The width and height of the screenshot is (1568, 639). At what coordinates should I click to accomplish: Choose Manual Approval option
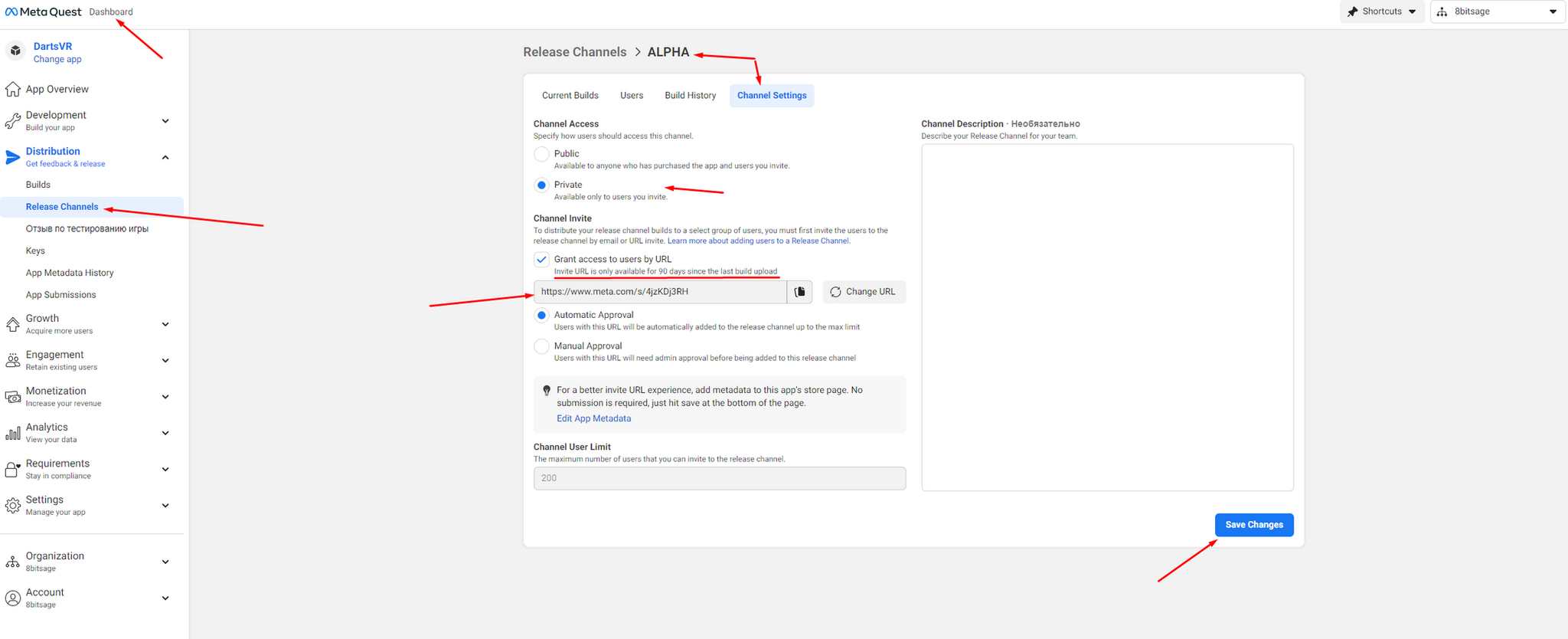(x=541, y=346)
